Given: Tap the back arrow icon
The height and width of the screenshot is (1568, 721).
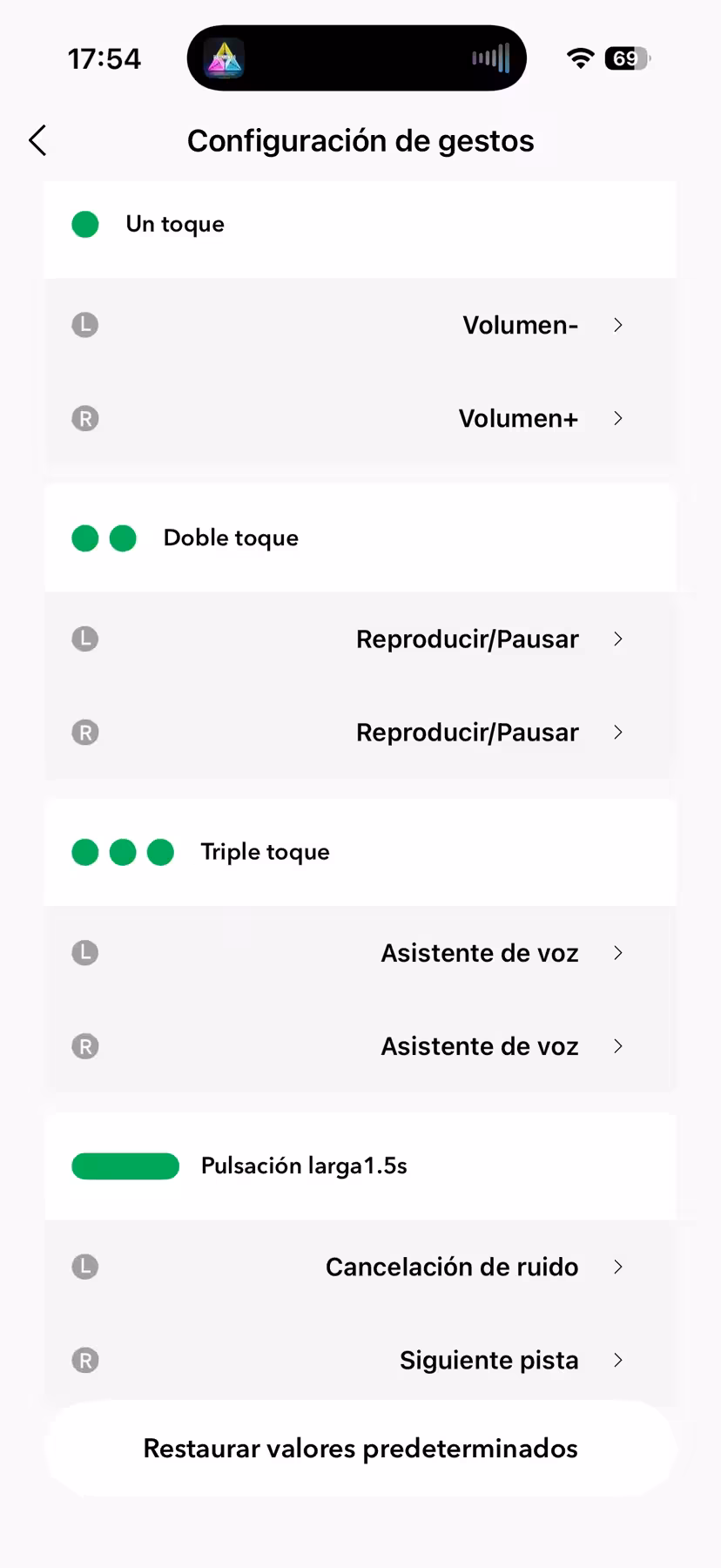Looking at the screenshot, I should (37, 140).
